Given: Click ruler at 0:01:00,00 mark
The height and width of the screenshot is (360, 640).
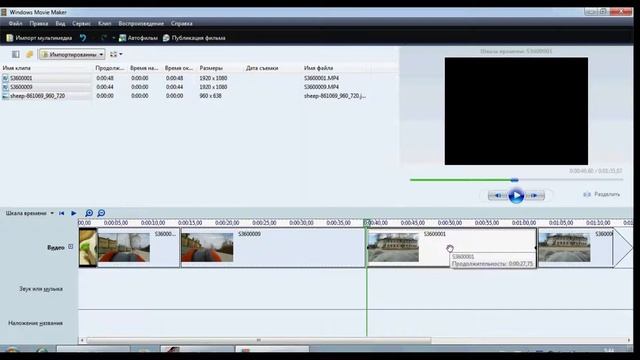Looking at the screenshot, I should click(x=524, y=223).
